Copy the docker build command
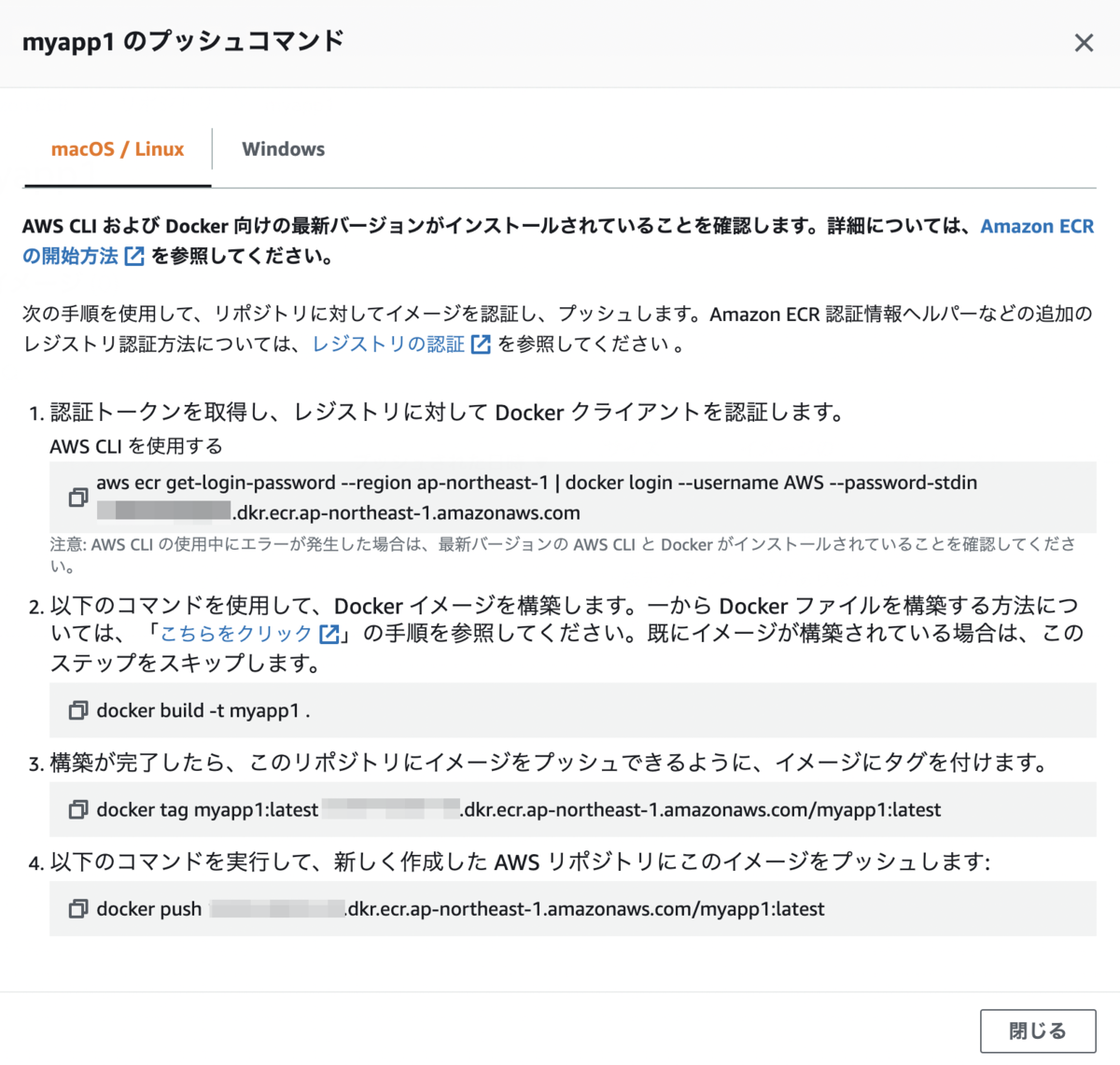Screen dimensions: 1120x1065 click(78, 711)
